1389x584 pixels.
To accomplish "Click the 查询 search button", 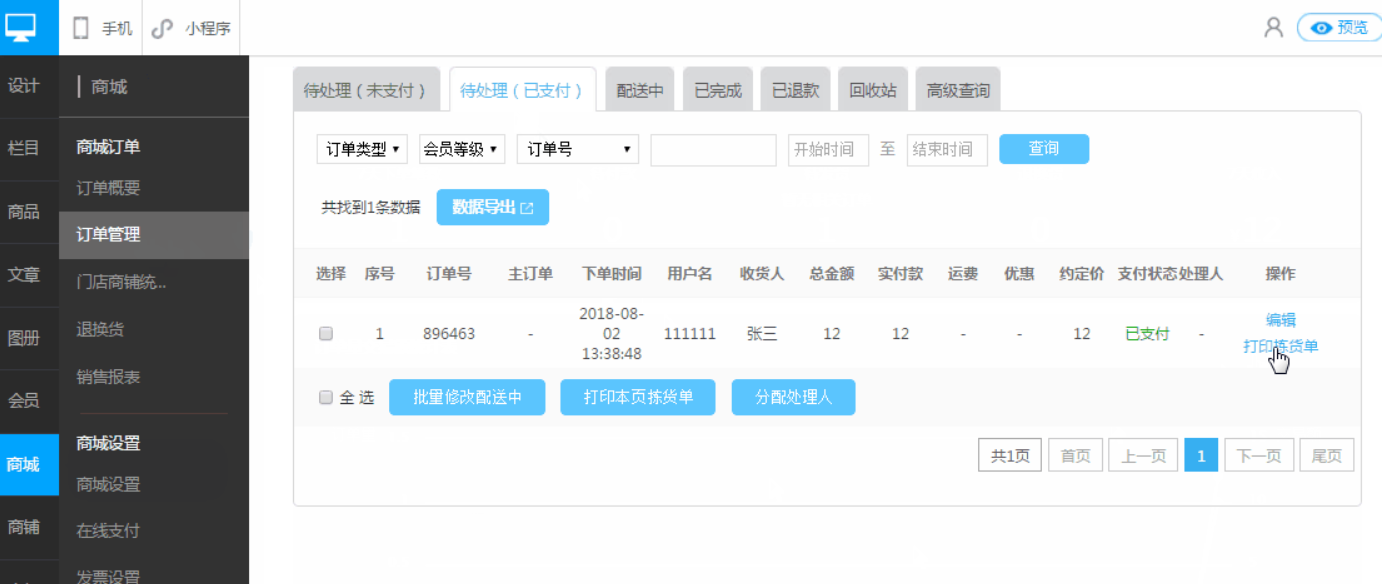I will pos(1043,148).
